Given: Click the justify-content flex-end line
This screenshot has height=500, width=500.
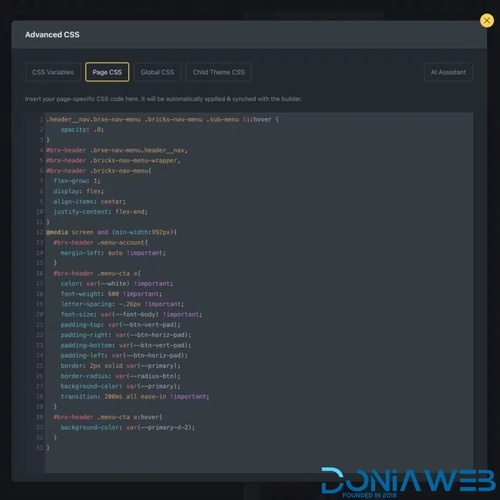Looking at the screenshot, I should [100, 212].
